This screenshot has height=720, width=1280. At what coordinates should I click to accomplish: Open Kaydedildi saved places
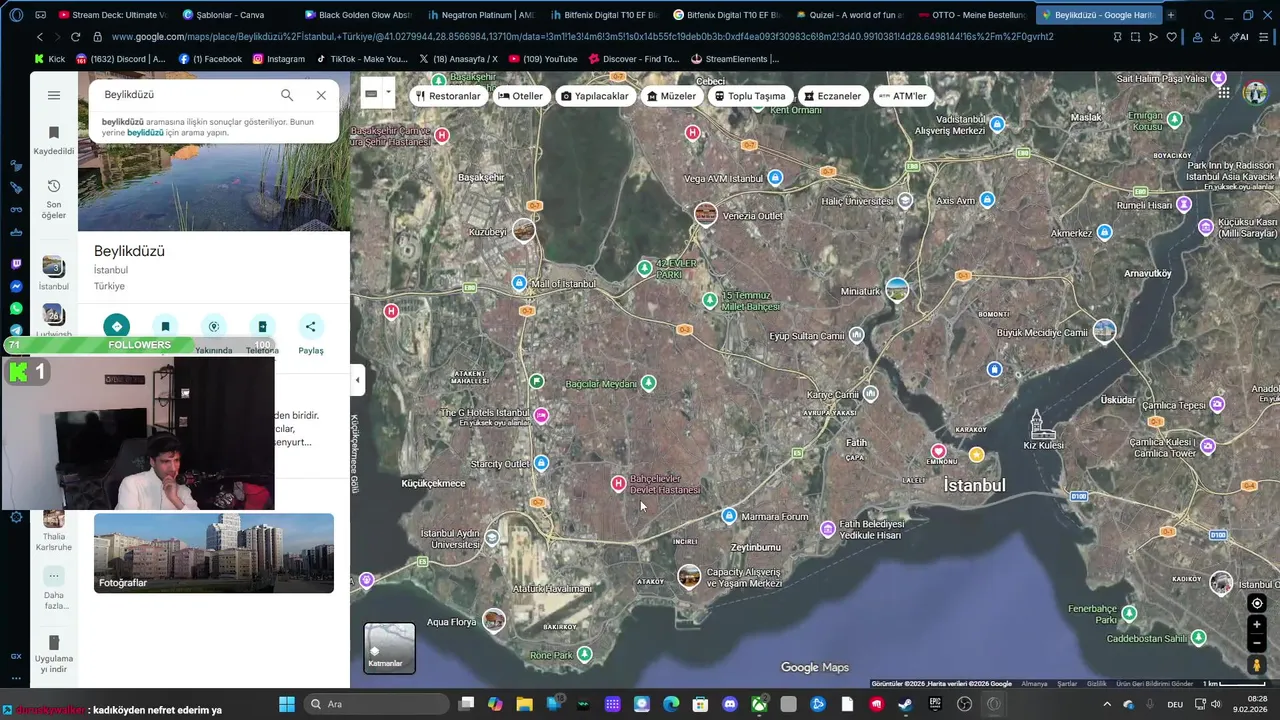pos(54,140)
